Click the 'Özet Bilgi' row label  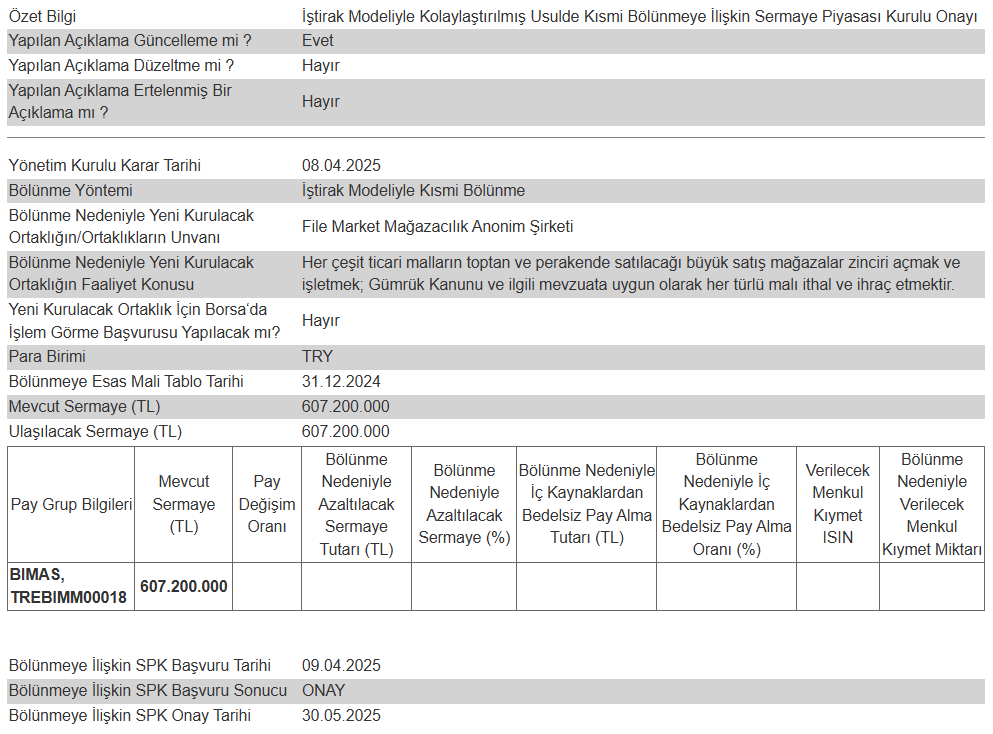(42, 17)
